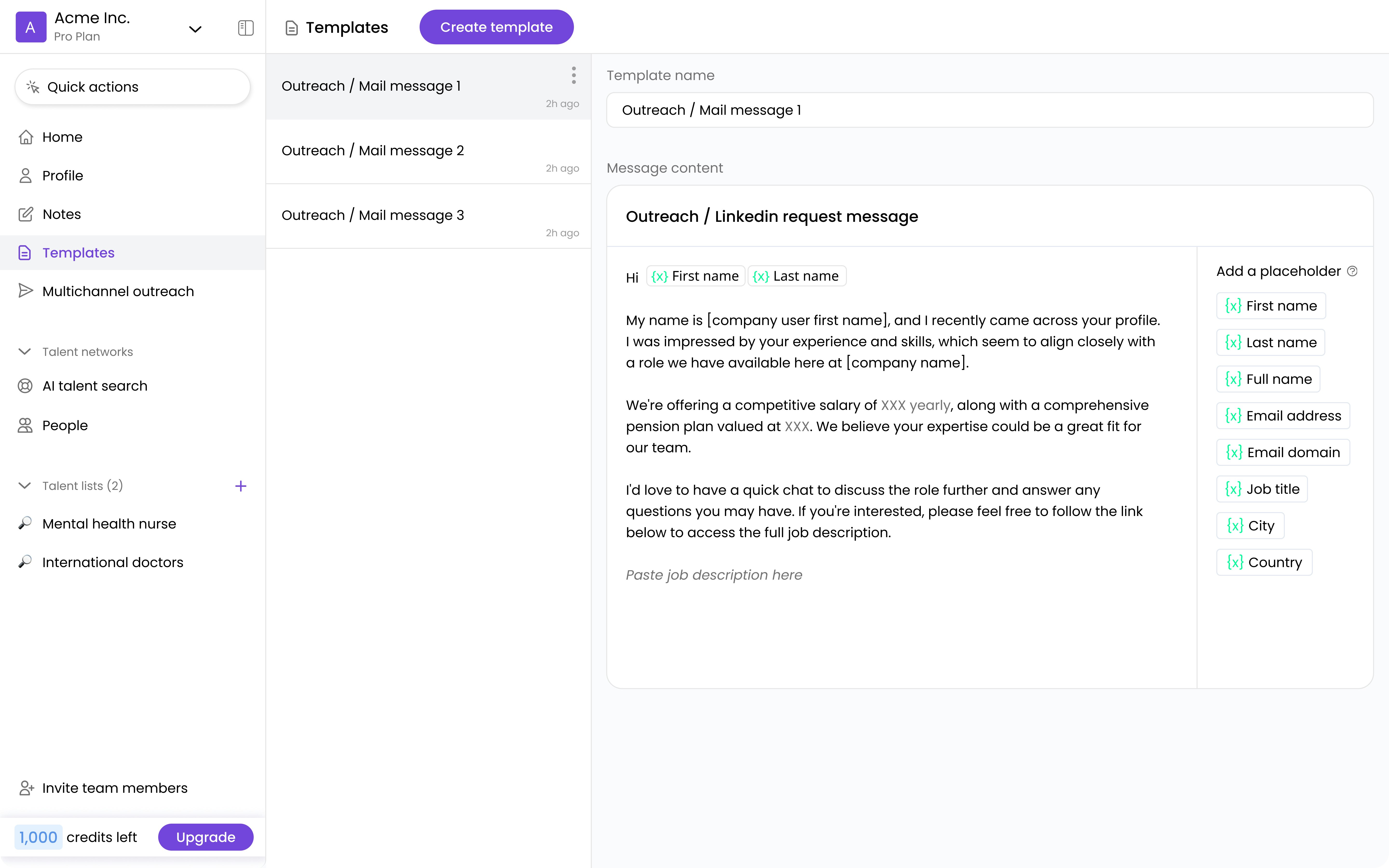The height and width of the screenshot is (868, 1389).
Task: Insert the Job title placeholder
Action: (x=1262, y=489)
